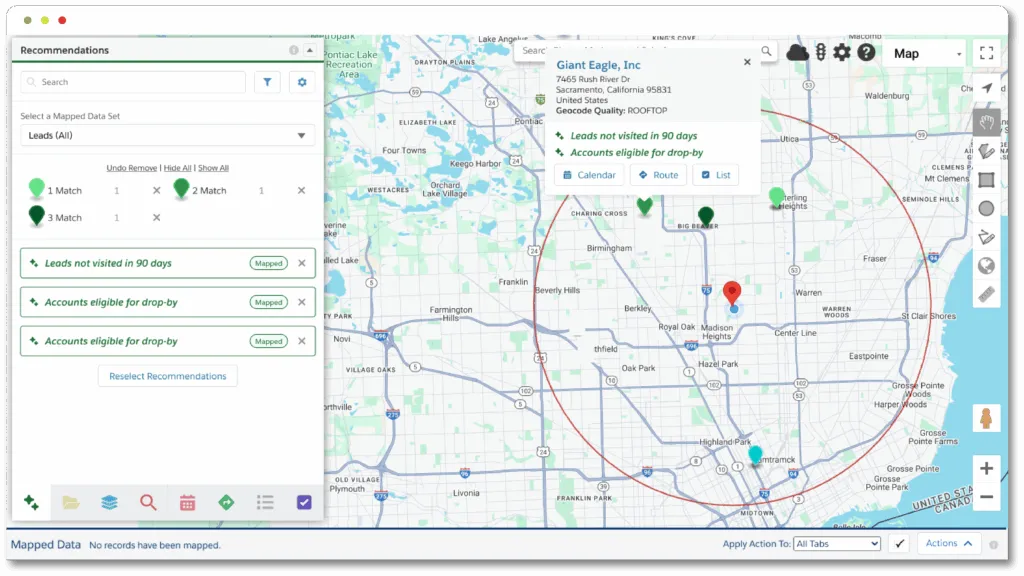The height and width of the screenshot is (576, 1024).
Task: Open the calendar tab icon in bottom toolbar
Action: point(187,502)
